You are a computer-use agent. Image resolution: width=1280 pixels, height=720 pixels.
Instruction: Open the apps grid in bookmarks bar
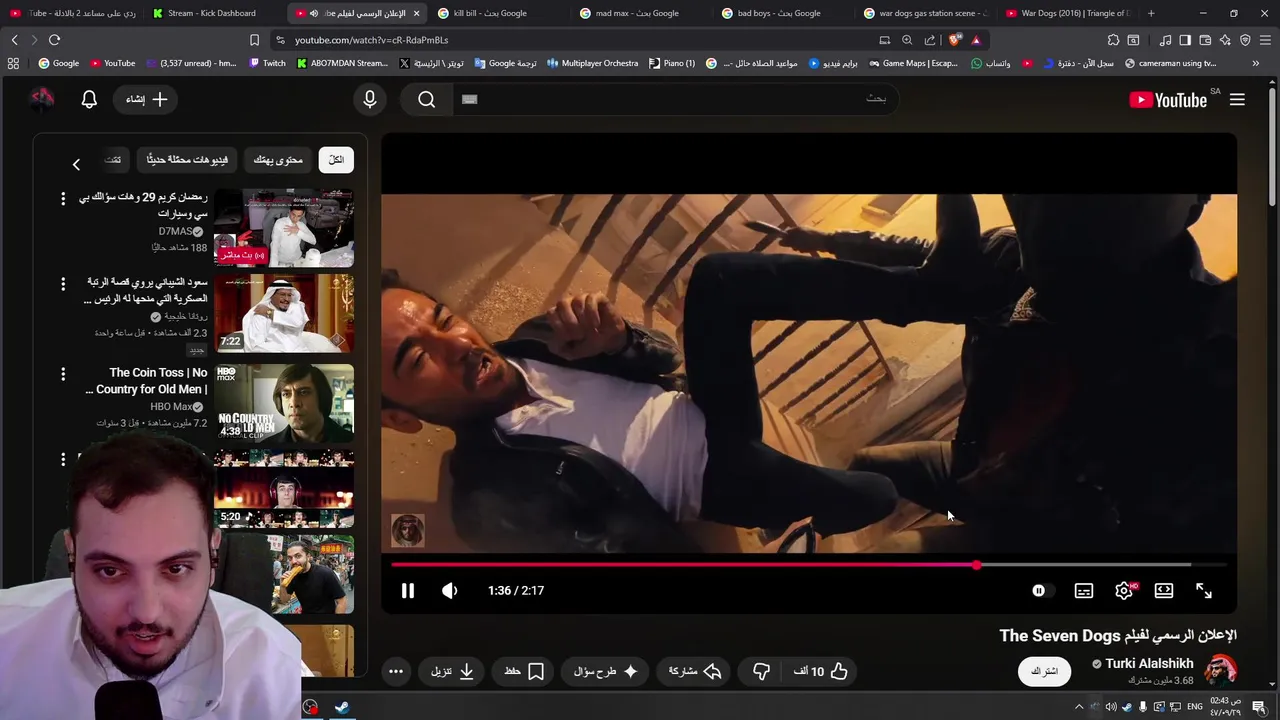(x=13, y=63)
